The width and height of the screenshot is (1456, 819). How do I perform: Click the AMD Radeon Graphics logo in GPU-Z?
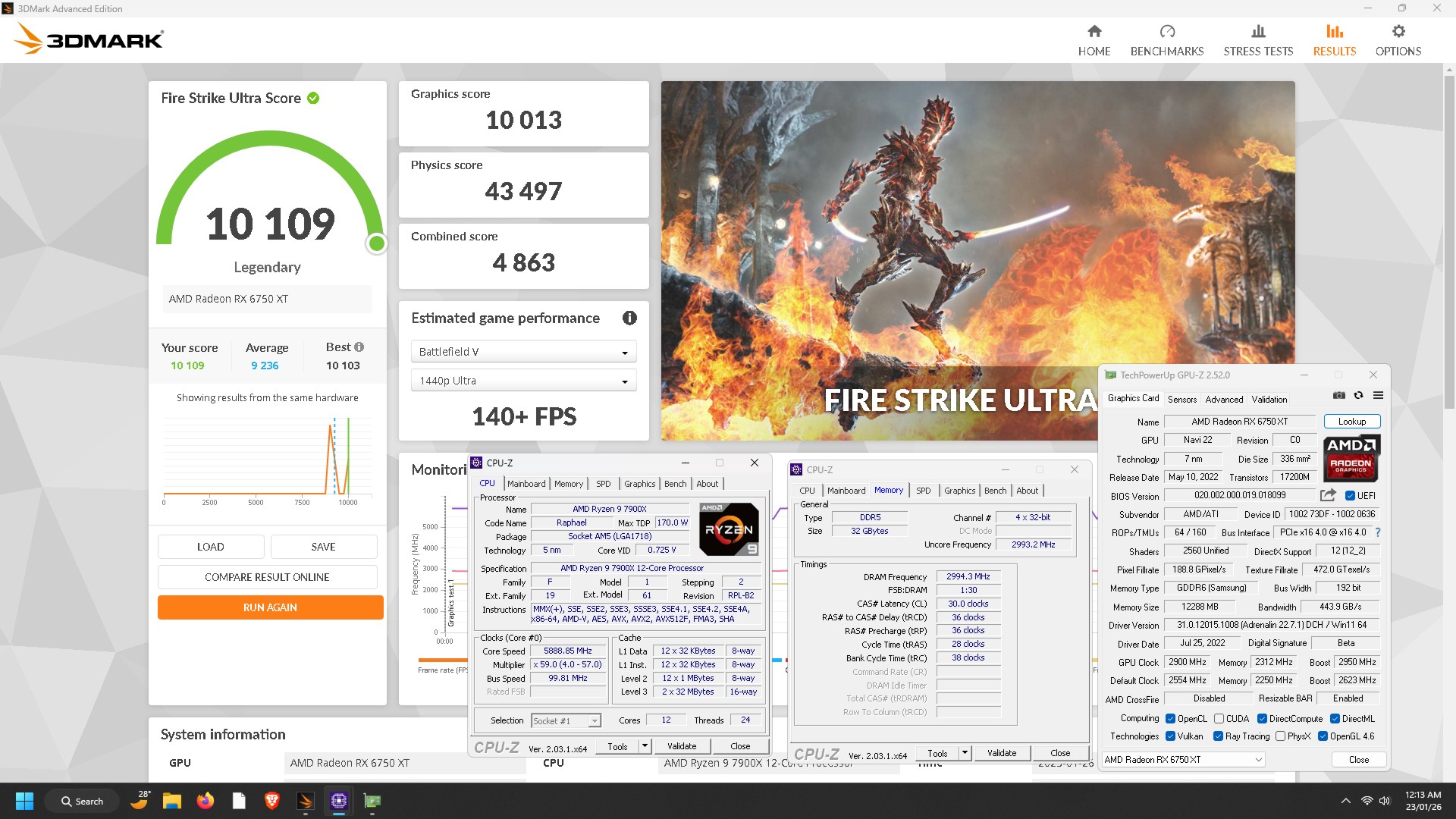pos(1351,458)
